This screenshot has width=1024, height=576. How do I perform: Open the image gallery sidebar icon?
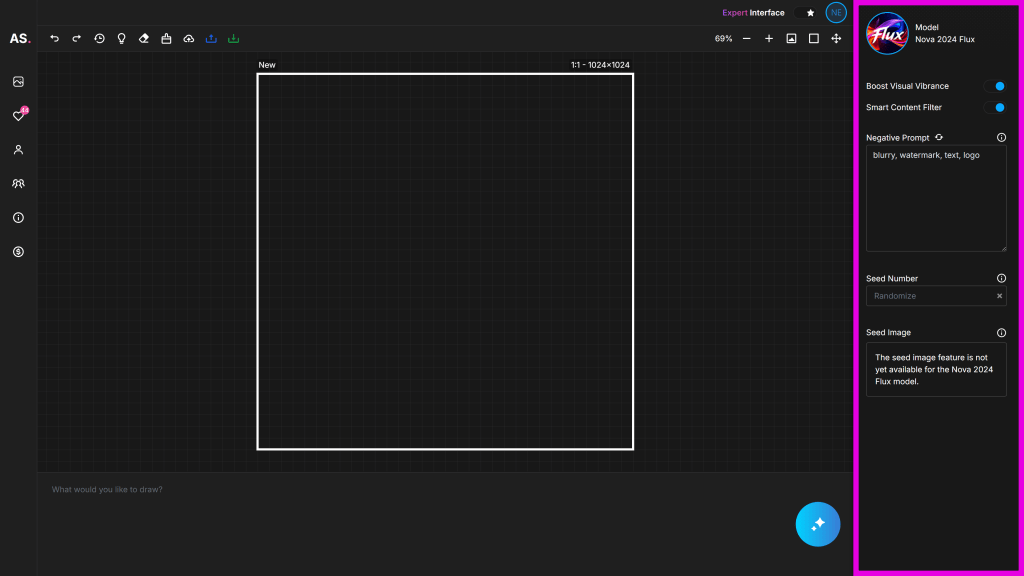[x=18, y=82]
